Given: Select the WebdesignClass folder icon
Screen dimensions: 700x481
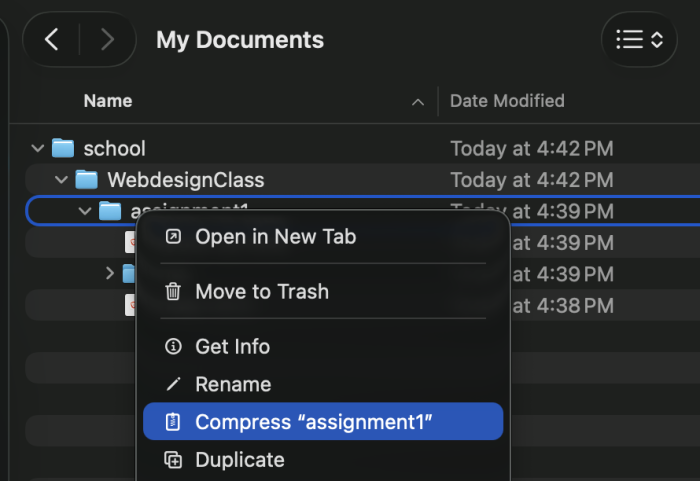Looking at the screenshot, I should (87, 180).
